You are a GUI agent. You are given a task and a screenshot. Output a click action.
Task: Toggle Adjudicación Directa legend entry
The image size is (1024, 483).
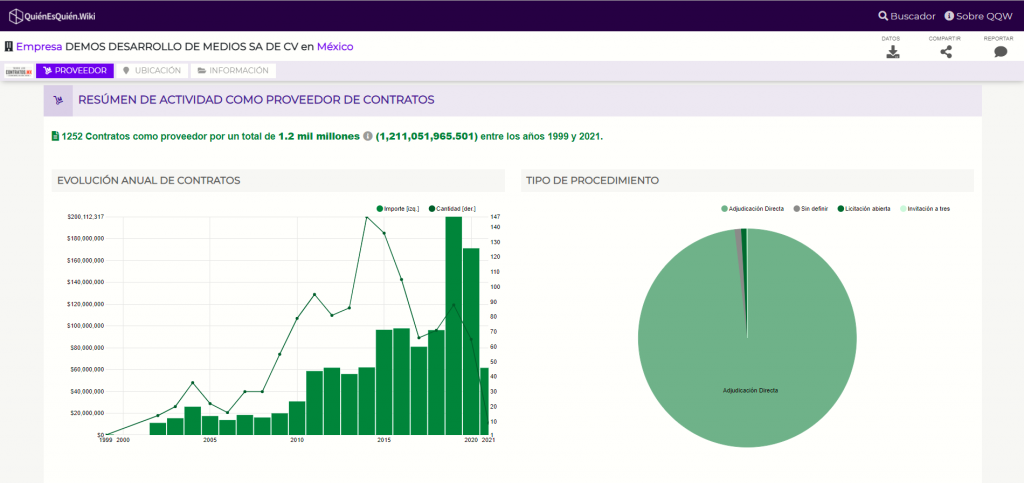coord(752,209)
